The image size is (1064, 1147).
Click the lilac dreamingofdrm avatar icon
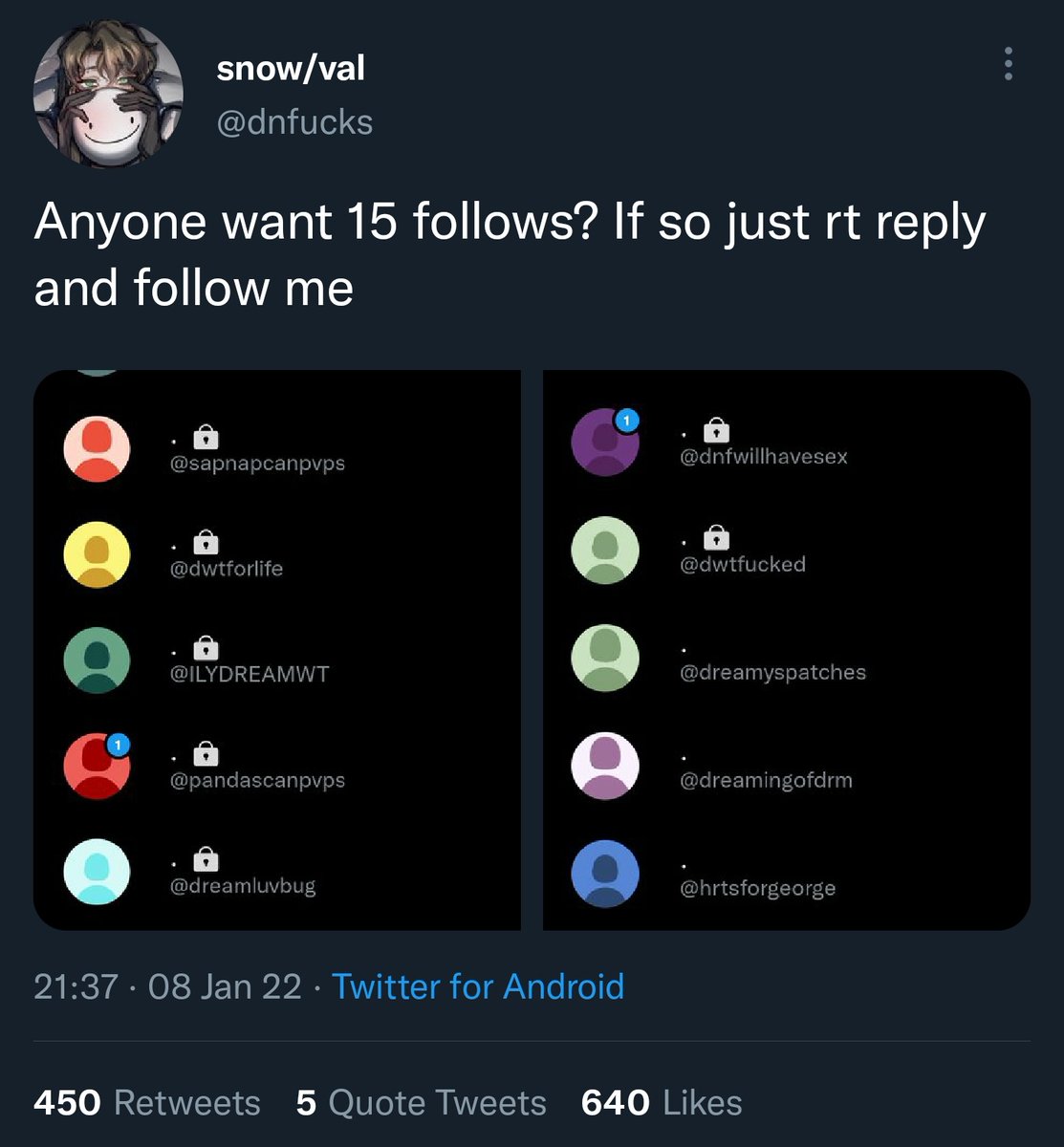click(604, 766)
